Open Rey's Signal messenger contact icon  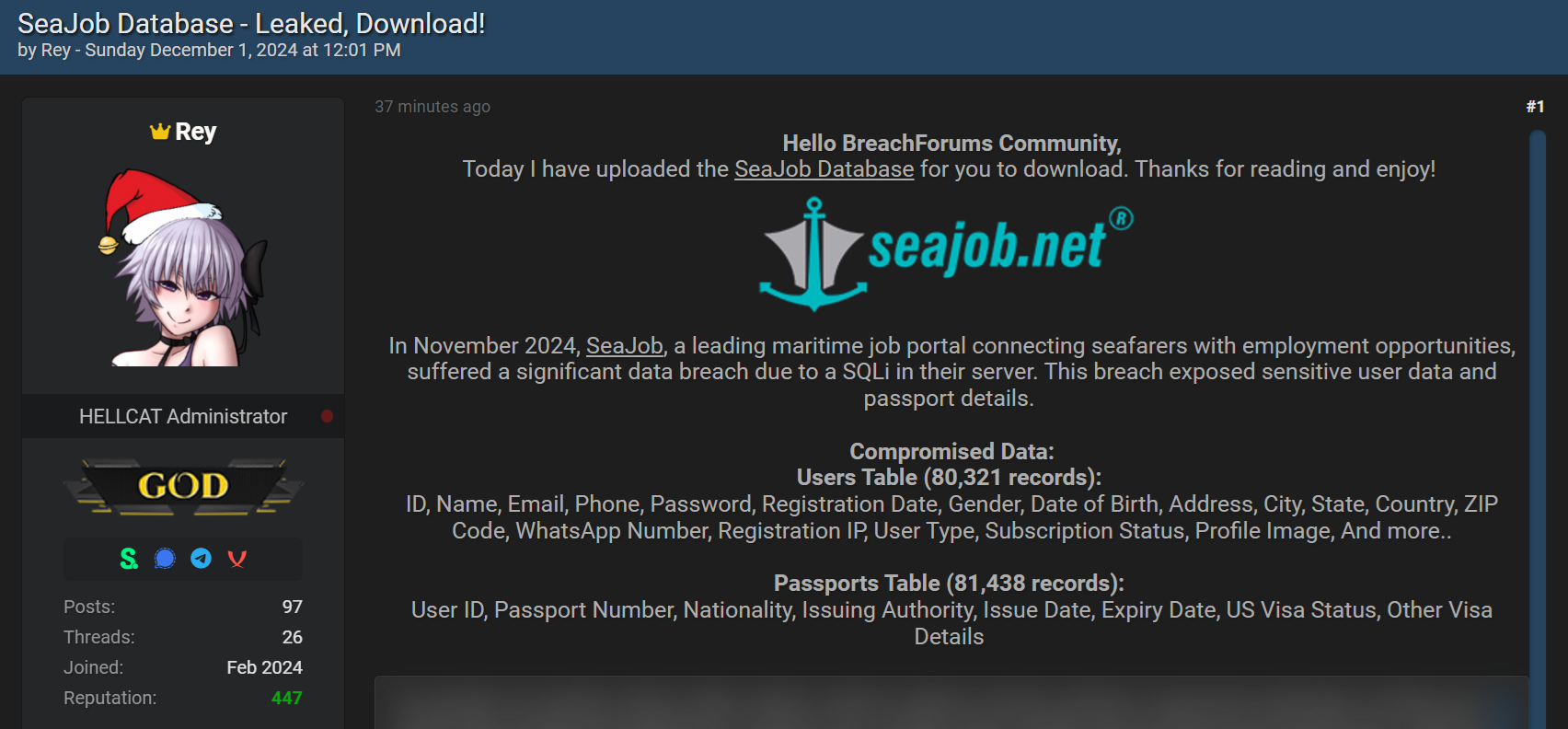165,558
